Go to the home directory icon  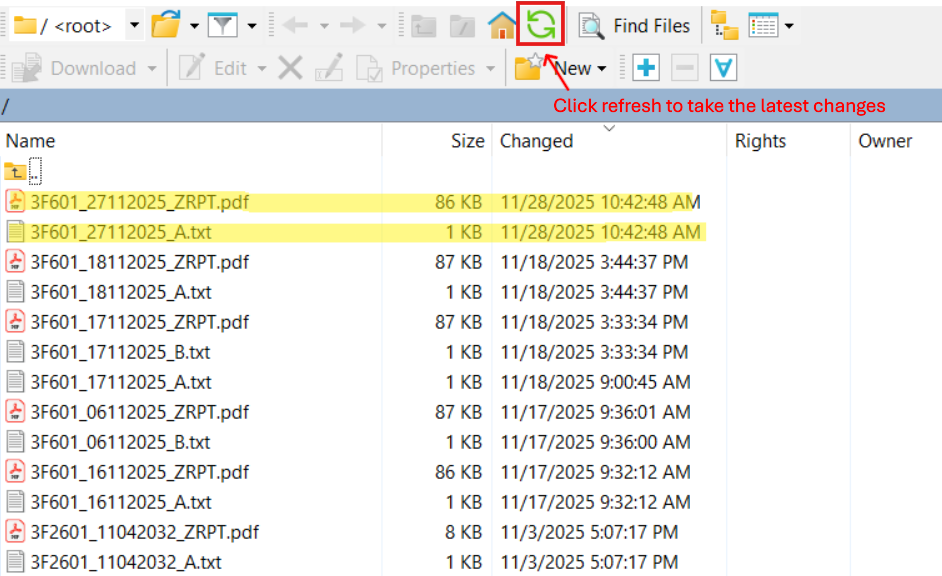point(502,26)
